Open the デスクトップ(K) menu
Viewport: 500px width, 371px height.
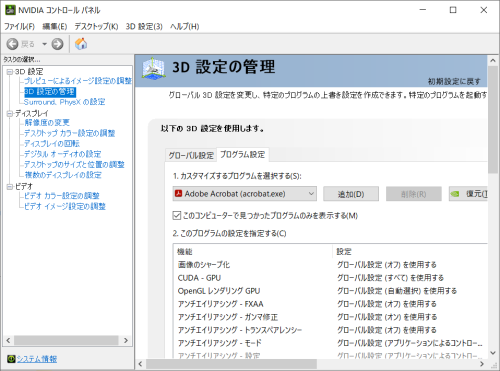(96, 26)
